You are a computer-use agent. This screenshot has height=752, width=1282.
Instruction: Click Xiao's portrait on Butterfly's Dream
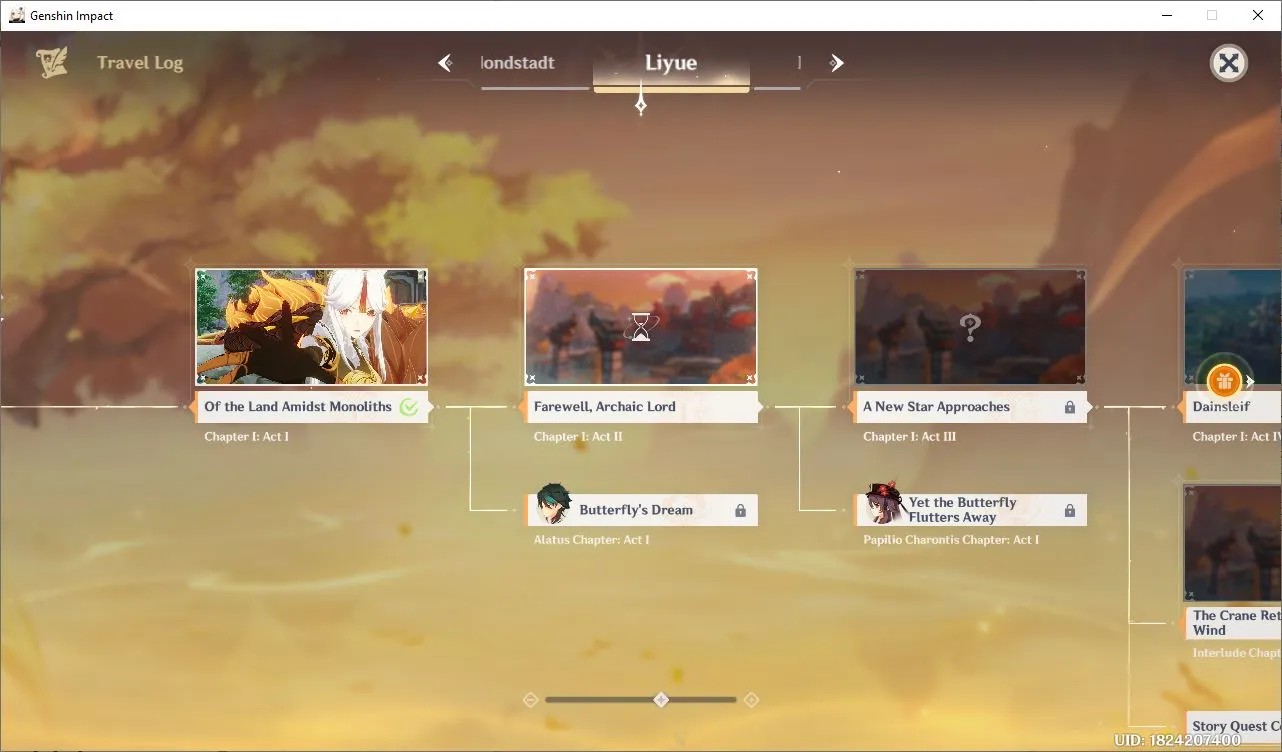pyautogui.click(x=554, y=505)
